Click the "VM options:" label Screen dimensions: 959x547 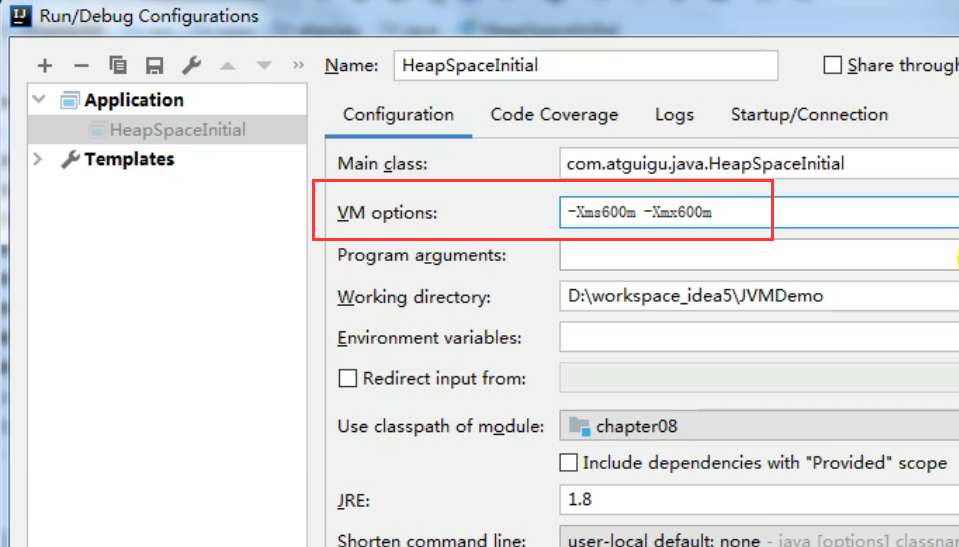387,213
